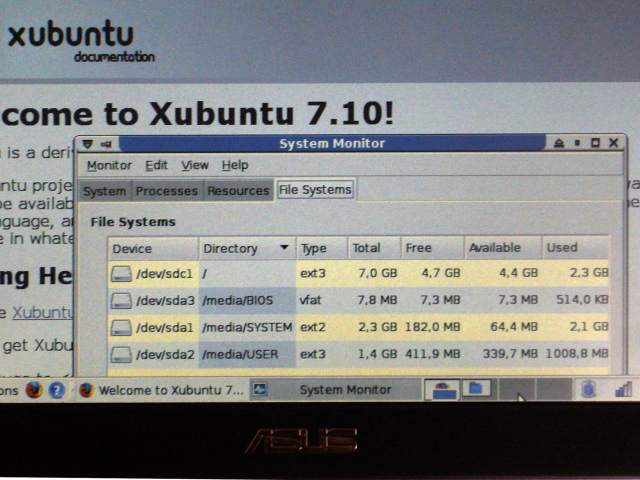Sort by the Available column header

[503, 247]
